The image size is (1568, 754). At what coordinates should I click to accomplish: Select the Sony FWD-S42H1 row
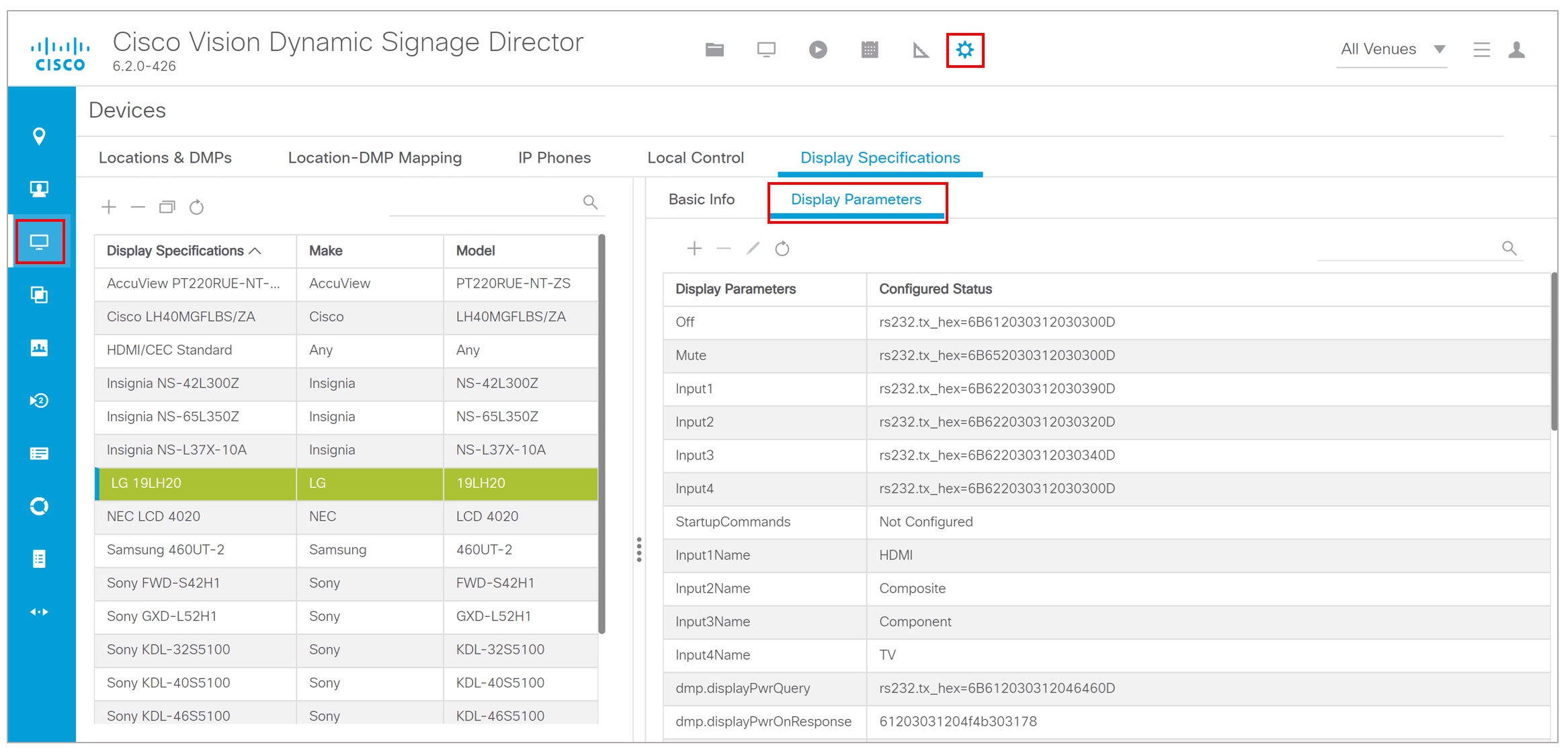346,583
